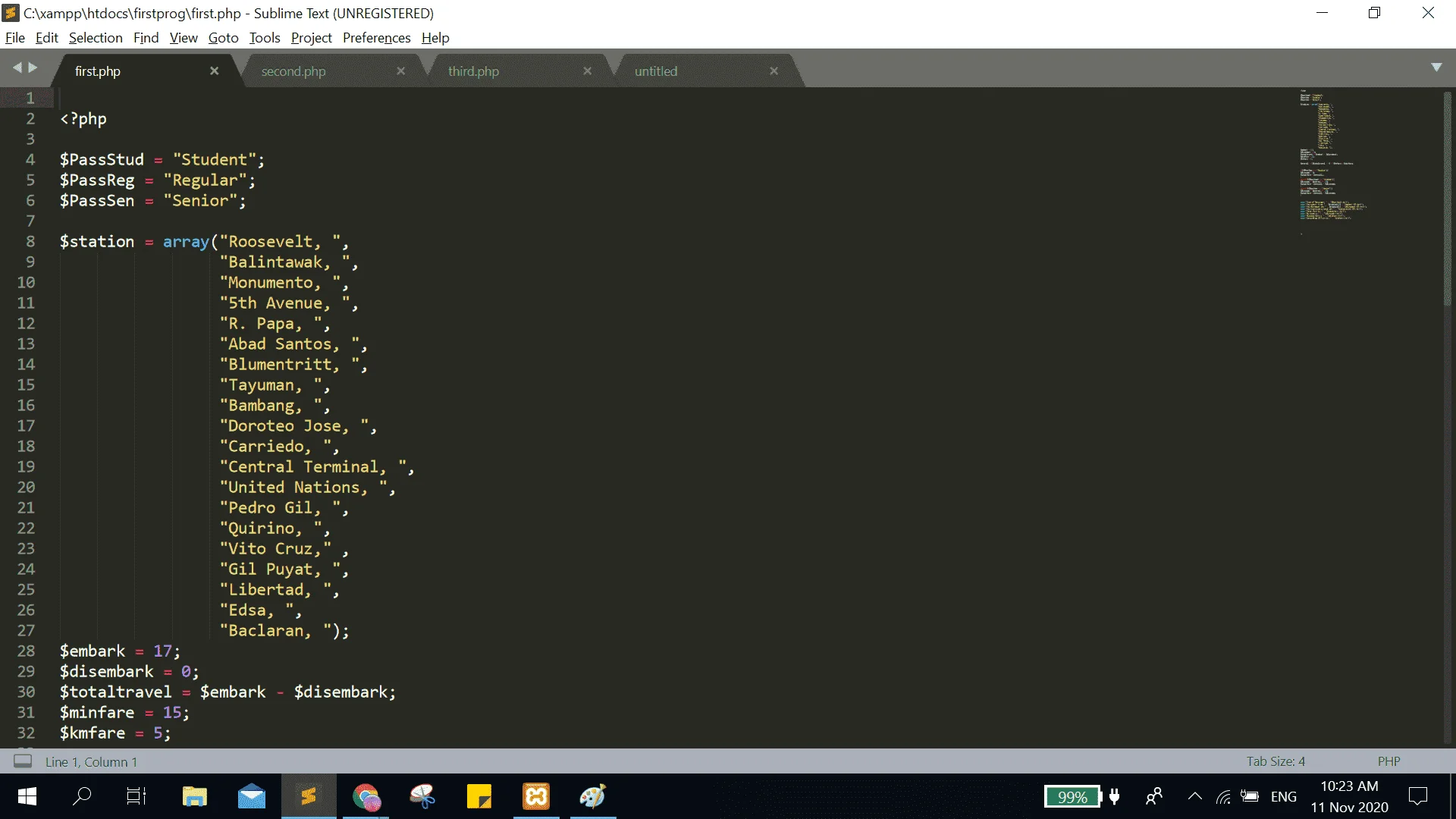Open the PHP syntax selector
This screenshot has height=819, width=1456.
(x=1389, y=761)
